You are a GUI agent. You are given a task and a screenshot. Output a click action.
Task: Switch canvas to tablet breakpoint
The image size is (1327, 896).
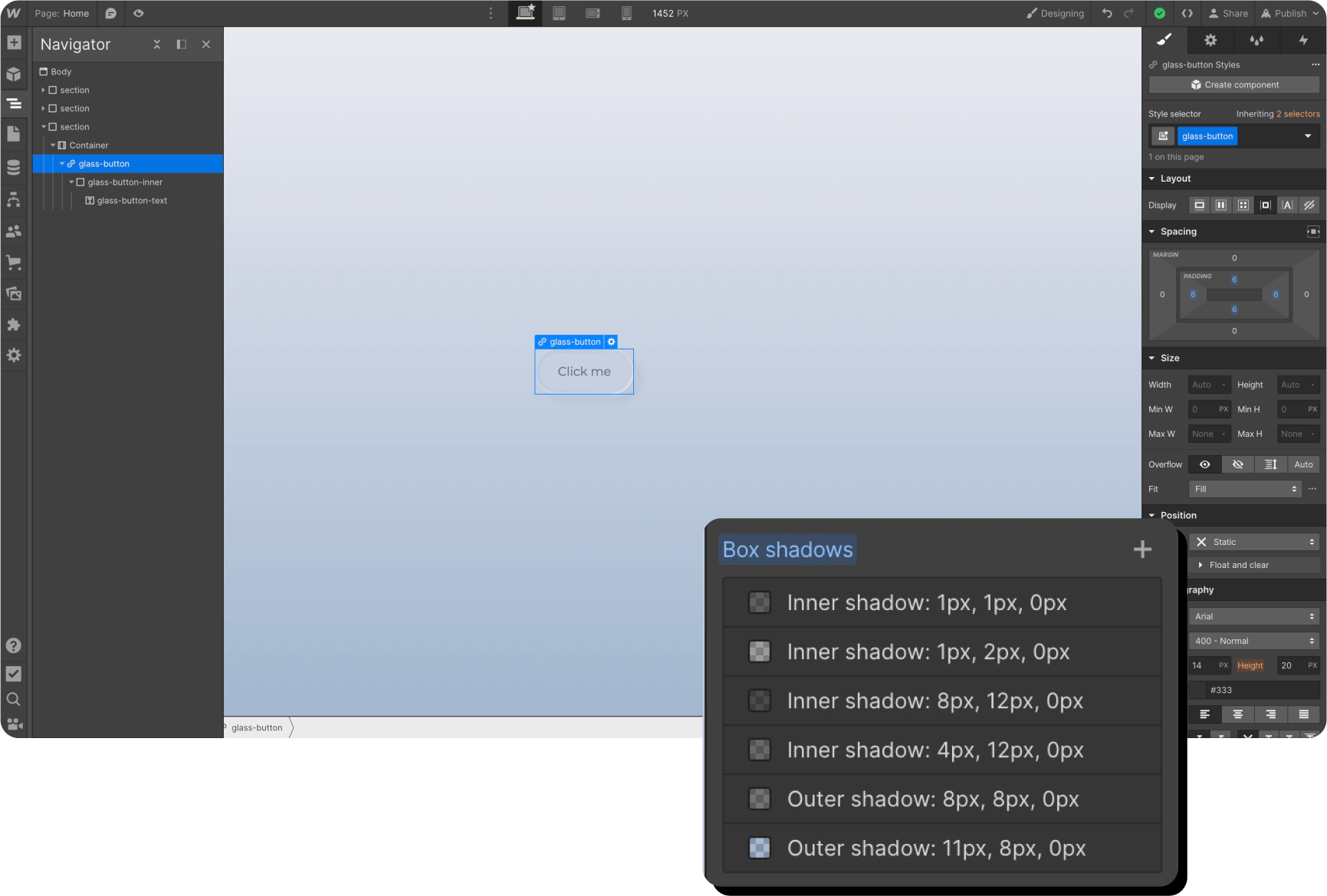point(559,13)
